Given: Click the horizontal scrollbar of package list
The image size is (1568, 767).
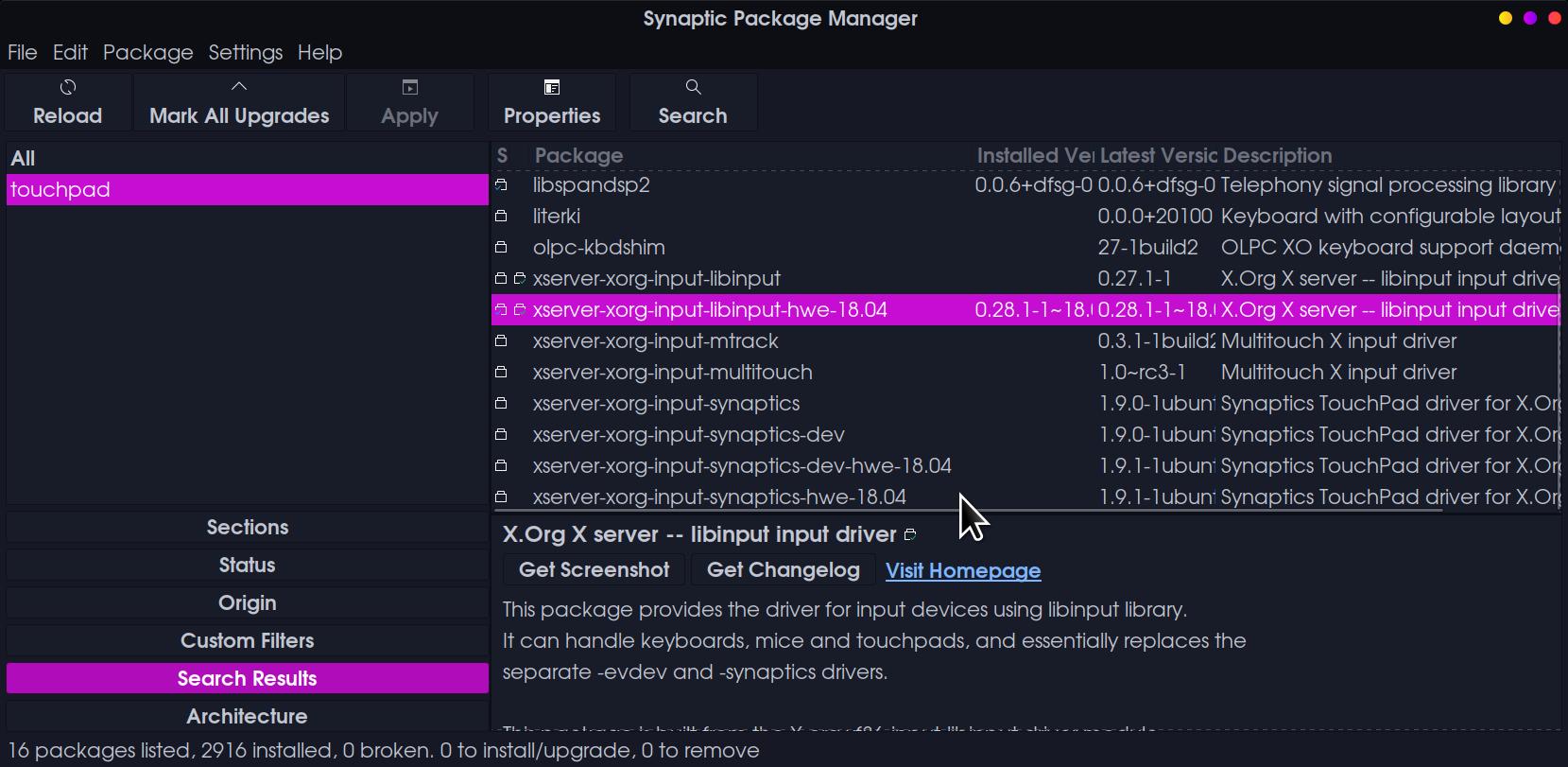Looking at the screenshot, I should click(x=967, y=511).
